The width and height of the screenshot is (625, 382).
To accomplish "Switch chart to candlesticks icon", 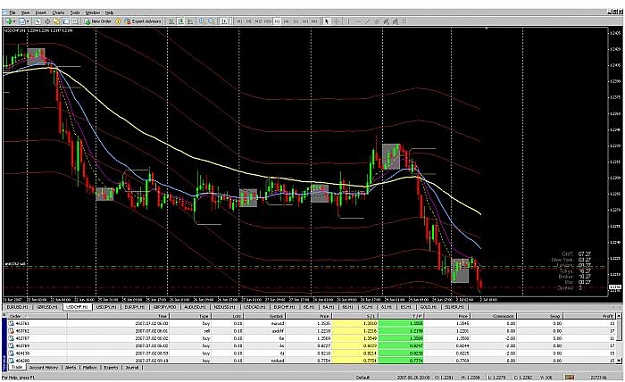I will click(181, 21).
